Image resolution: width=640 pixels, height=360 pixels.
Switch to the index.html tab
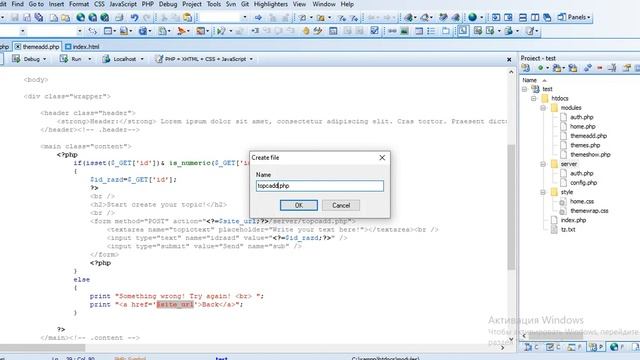click(82, 47)
